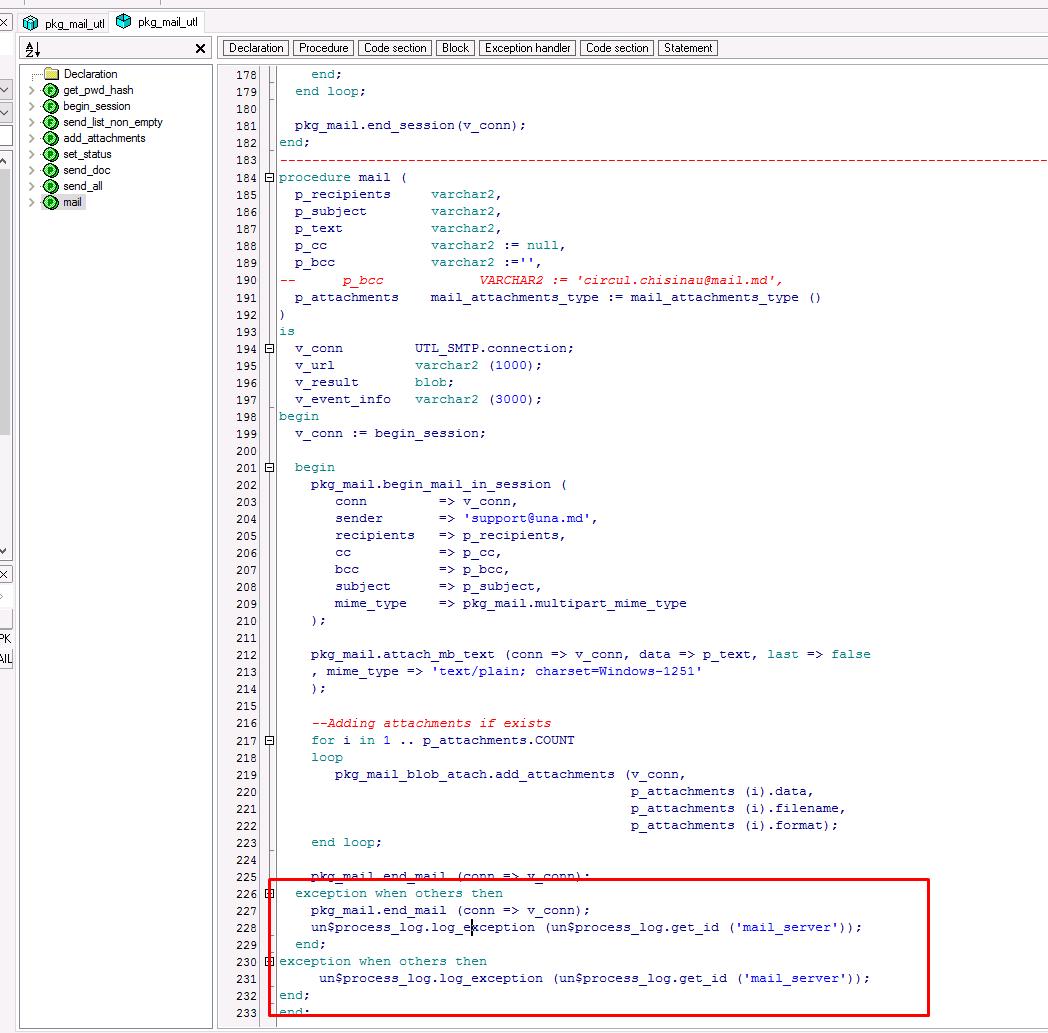Image resolution: width=1048 pixels, height=1033 pixels.
Task: Click the mail procedure icon
Action: click(x=51, y=202)
